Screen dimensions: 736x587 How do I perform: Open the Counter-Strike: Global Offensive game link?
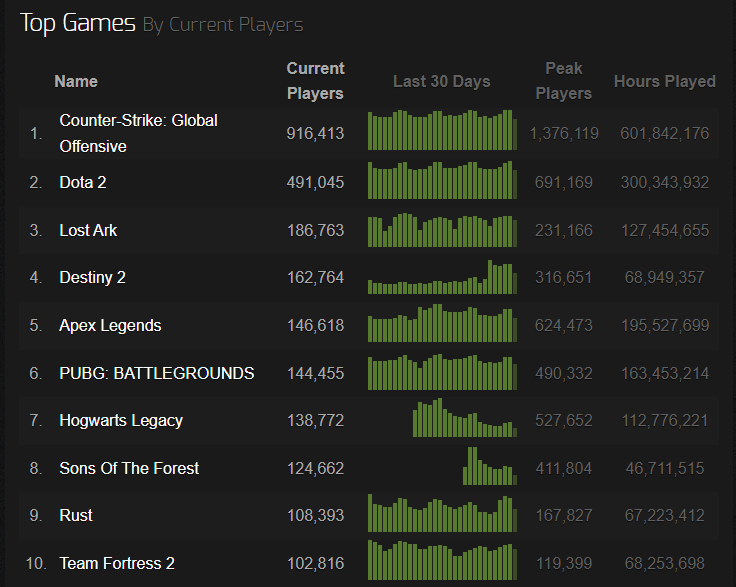(x=138, y=133)
